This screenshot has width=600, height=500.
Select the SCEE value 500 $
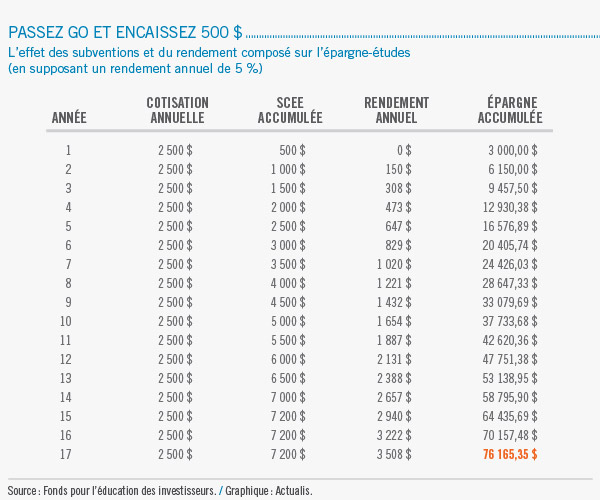(293, 150)
